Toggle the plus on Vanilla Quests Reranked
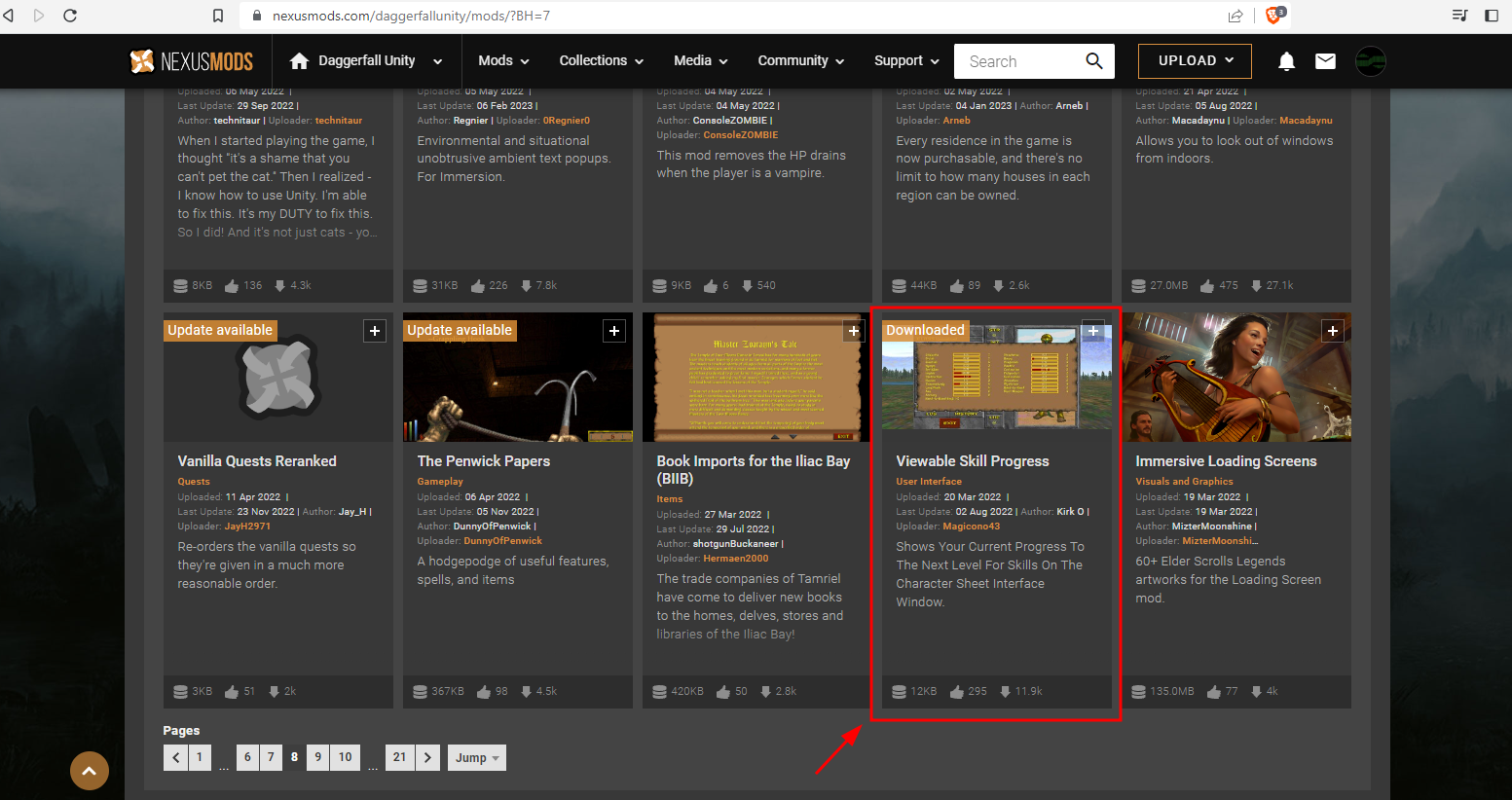This screenshot has width=1512, height=800. click(x=375, y=331)
